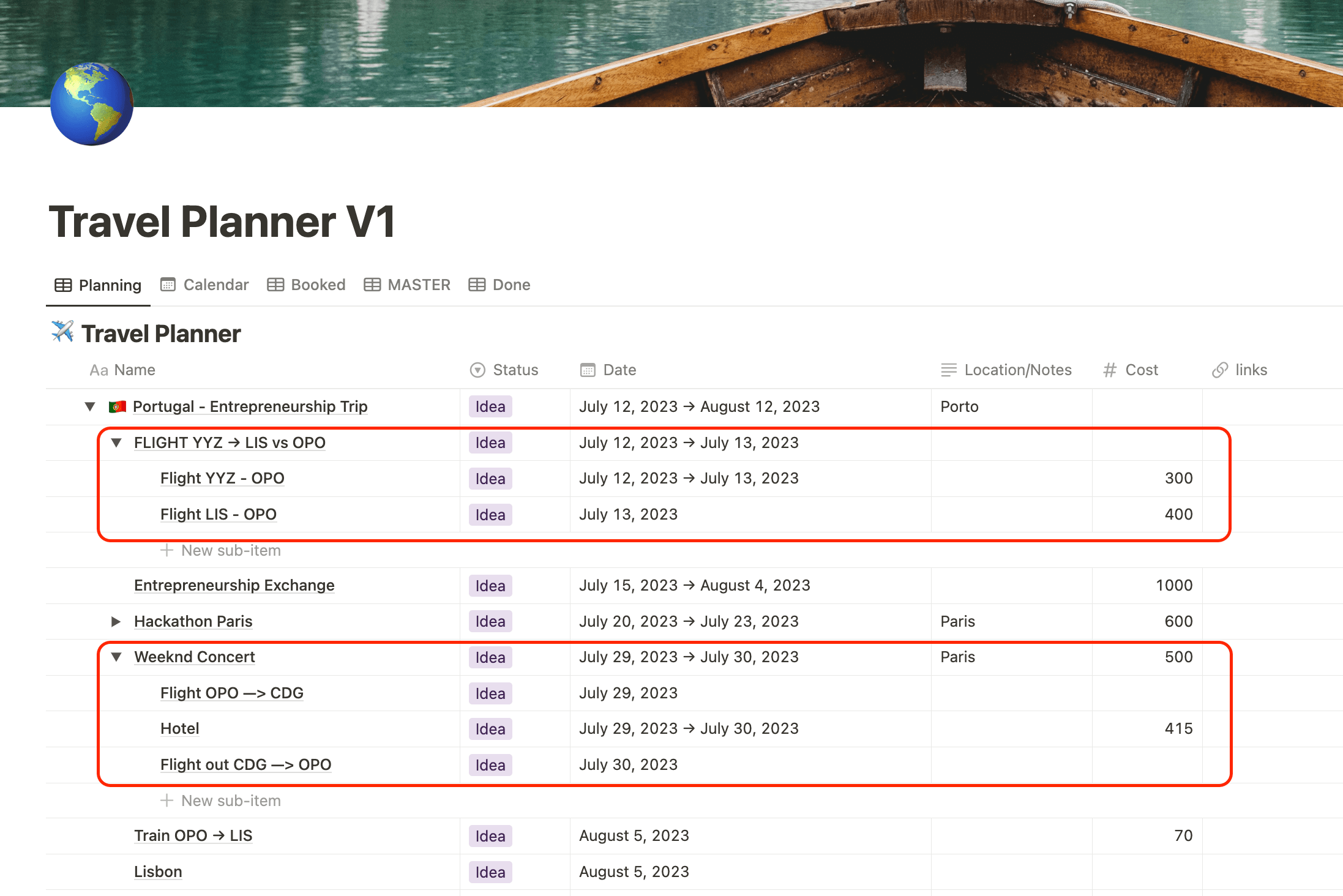Click date cell of Train OPO → LIS row

[750, 836]
